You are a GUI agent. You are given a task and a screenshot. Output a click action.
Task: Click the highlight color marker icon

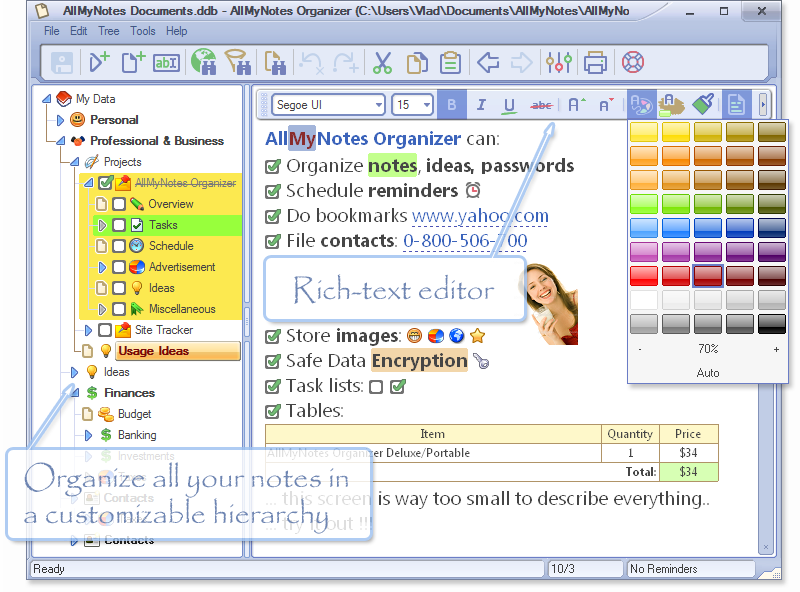(671, 105)
